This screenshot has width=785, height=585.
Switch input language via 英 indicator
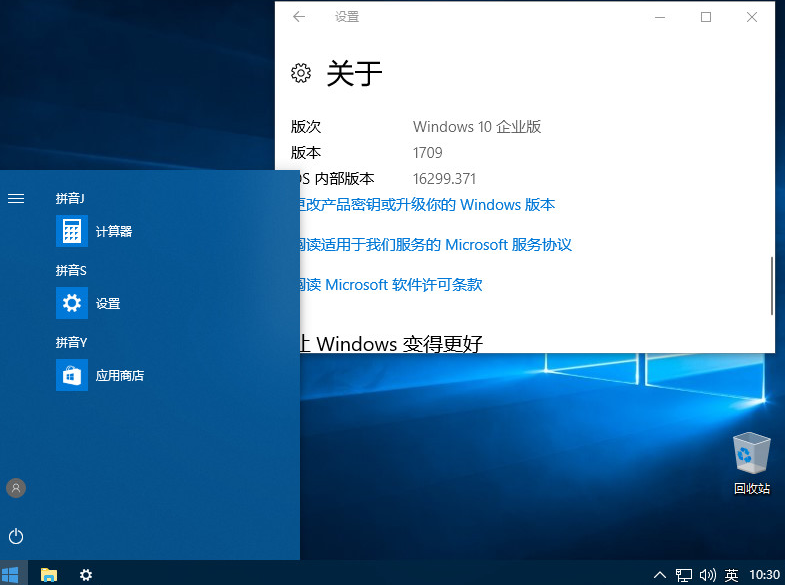tap(731, 575)
